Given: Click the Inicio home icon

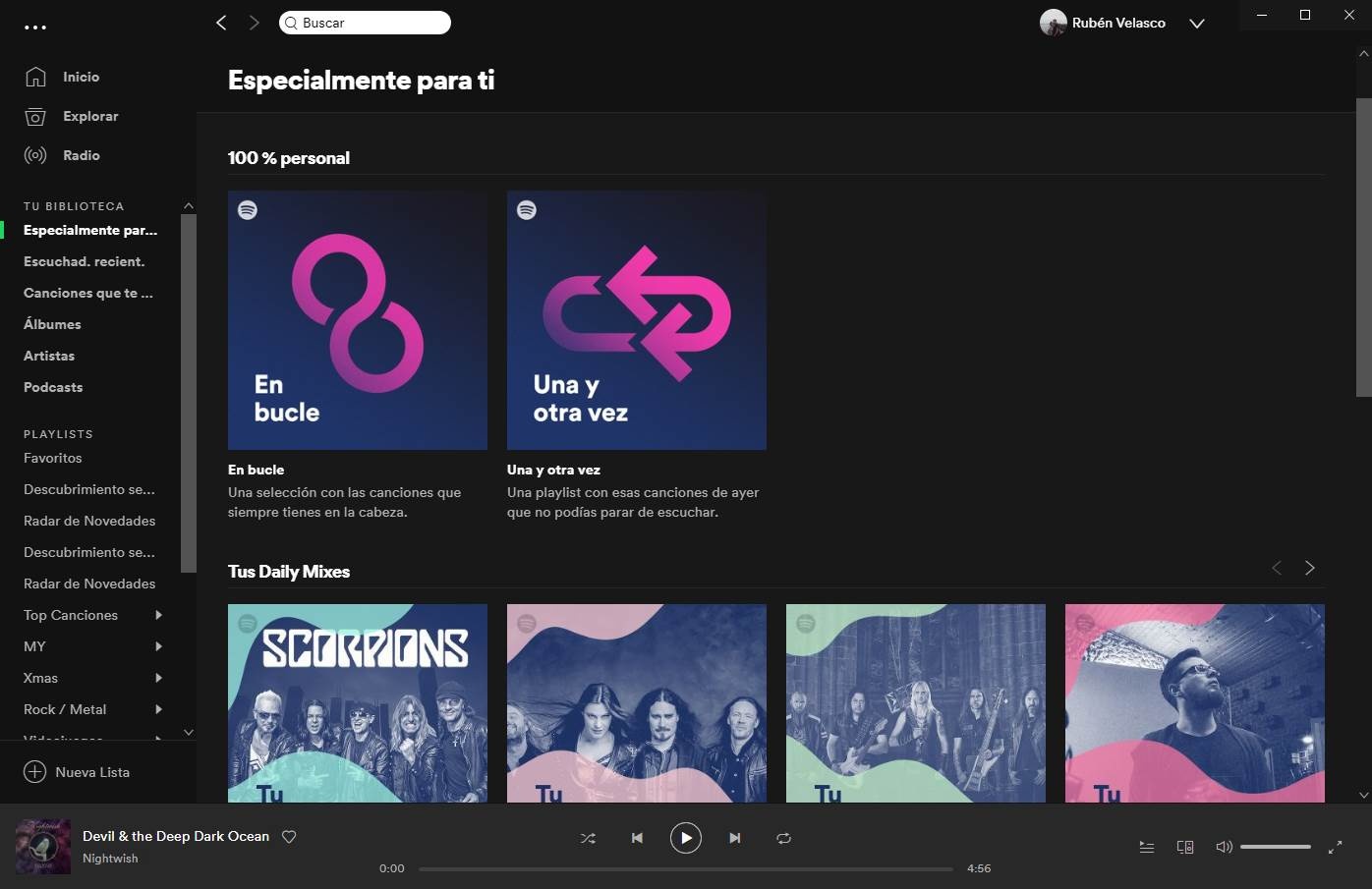Looking at the screenshot, I should click(x=35, y=77).
